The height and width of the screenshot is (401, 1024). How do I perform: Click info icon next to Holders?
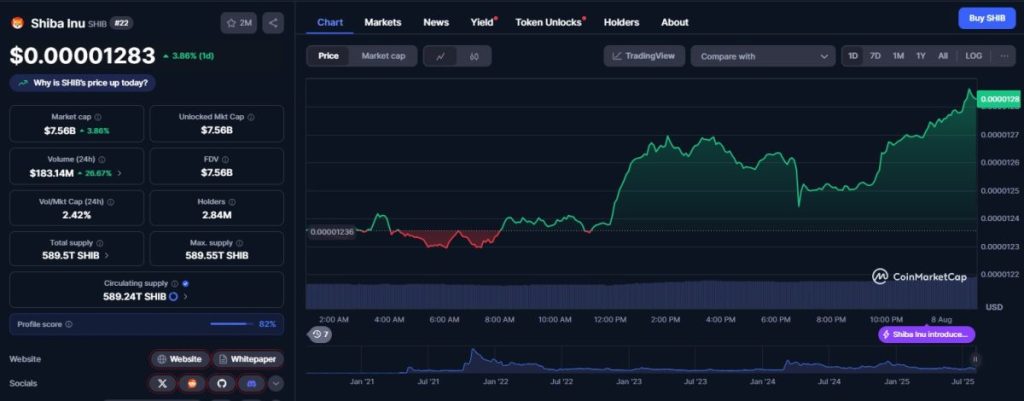click(x=232, y=202)
